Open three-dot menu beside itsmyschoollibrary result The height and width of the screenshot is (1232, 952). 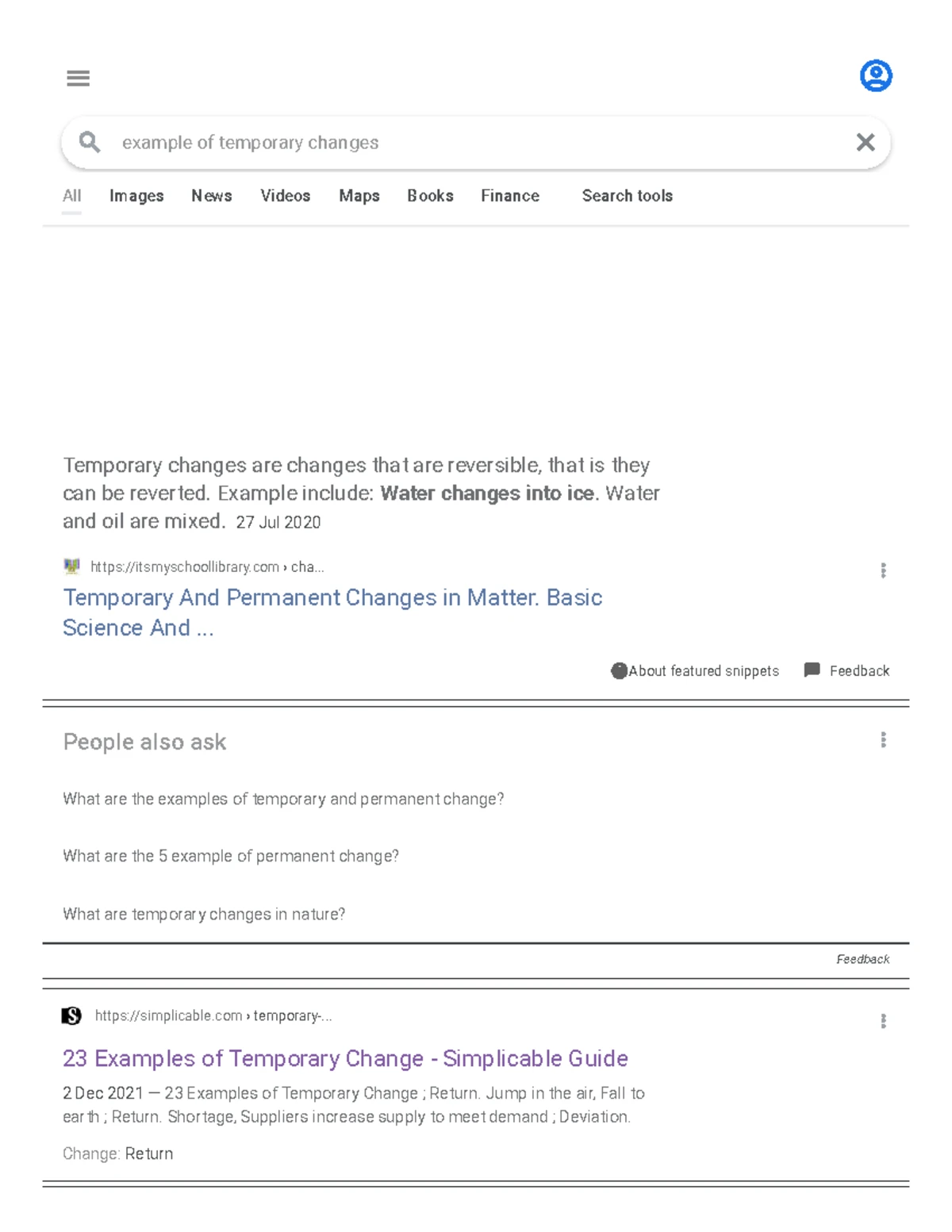point(883,570)
